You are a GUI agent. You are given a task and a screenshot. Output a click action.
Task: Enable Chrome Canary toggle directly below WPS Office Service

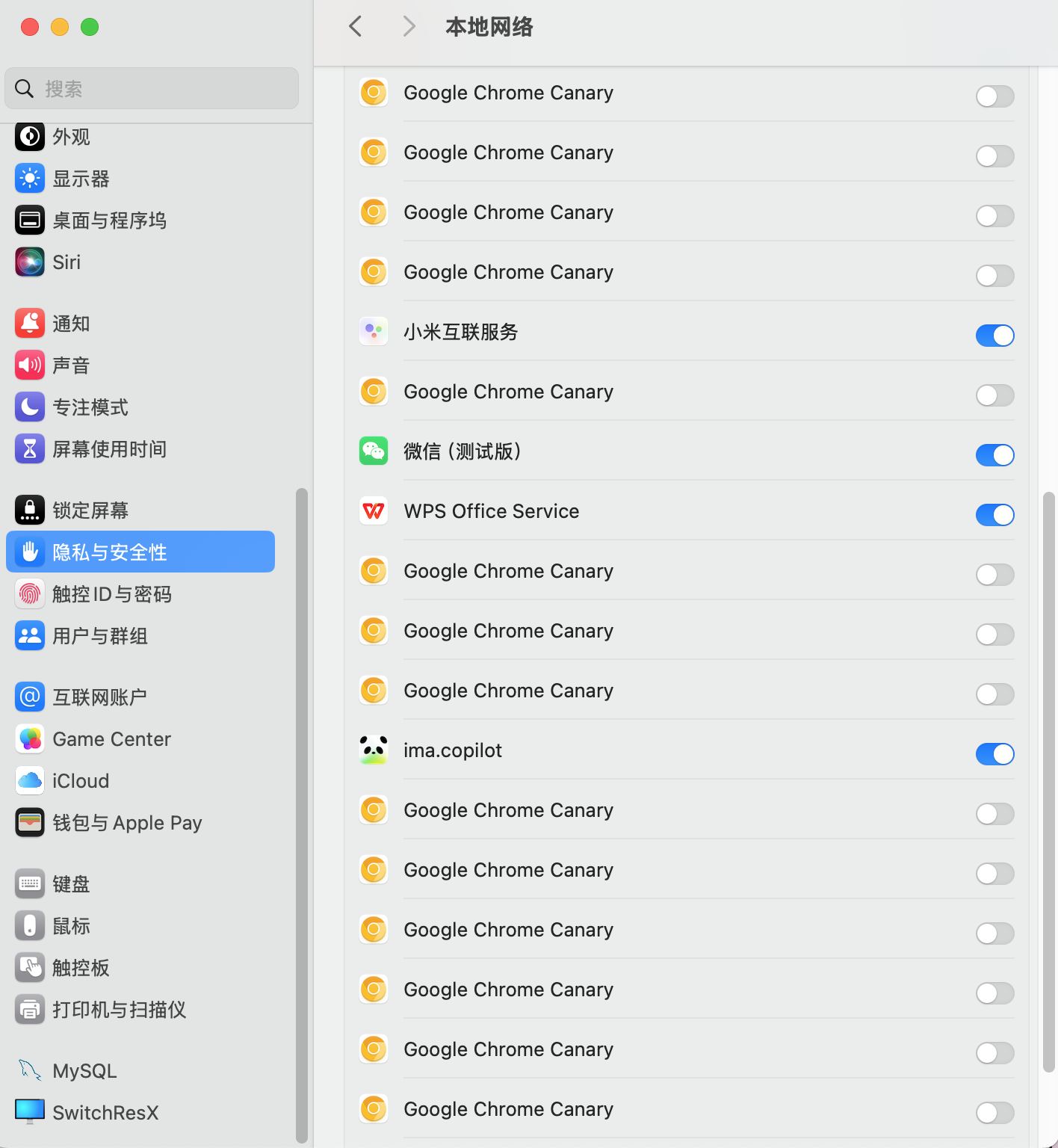pos(994,575)
